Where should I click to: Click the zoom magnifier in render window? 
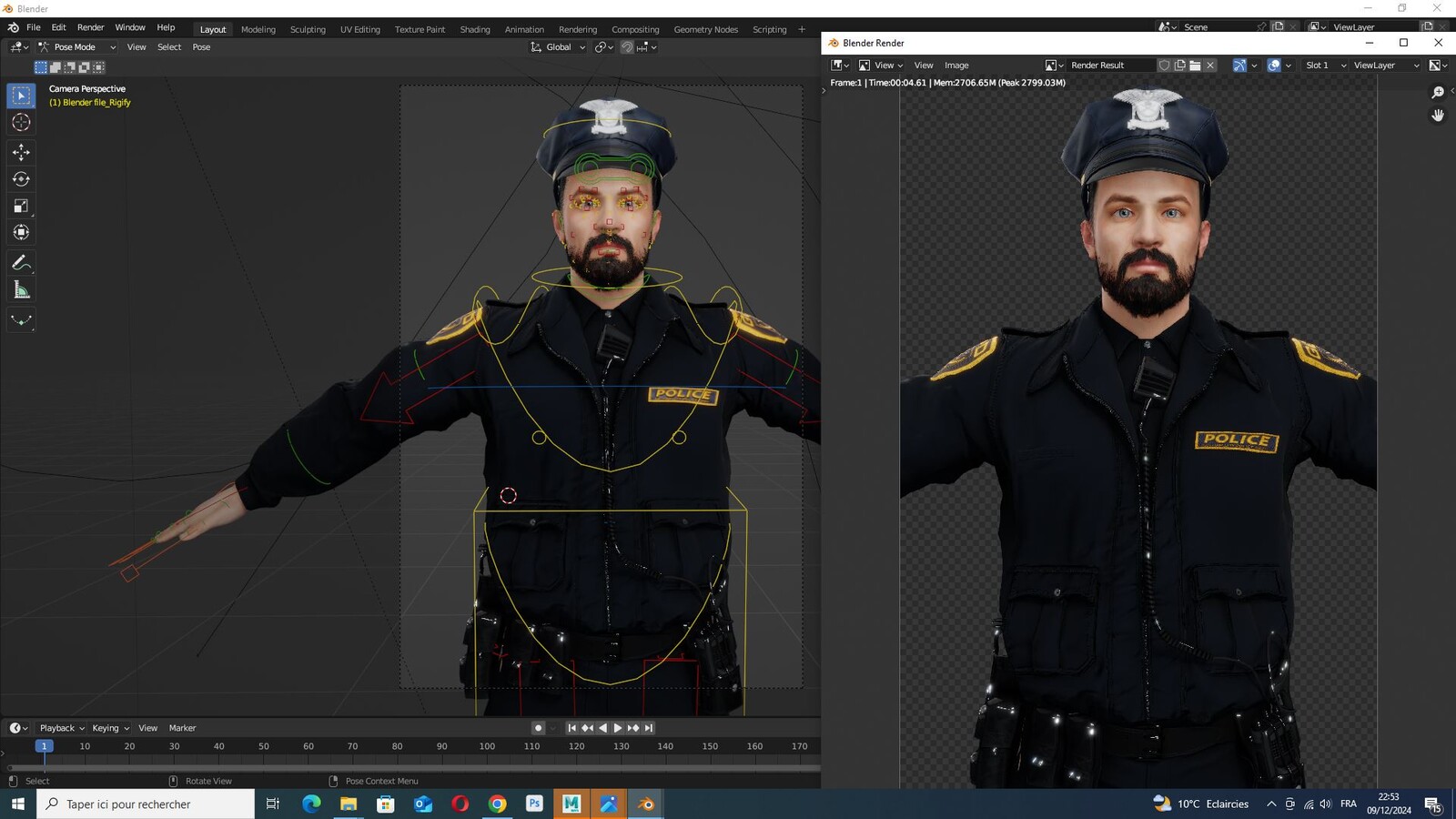click(x=1438, y=93)
